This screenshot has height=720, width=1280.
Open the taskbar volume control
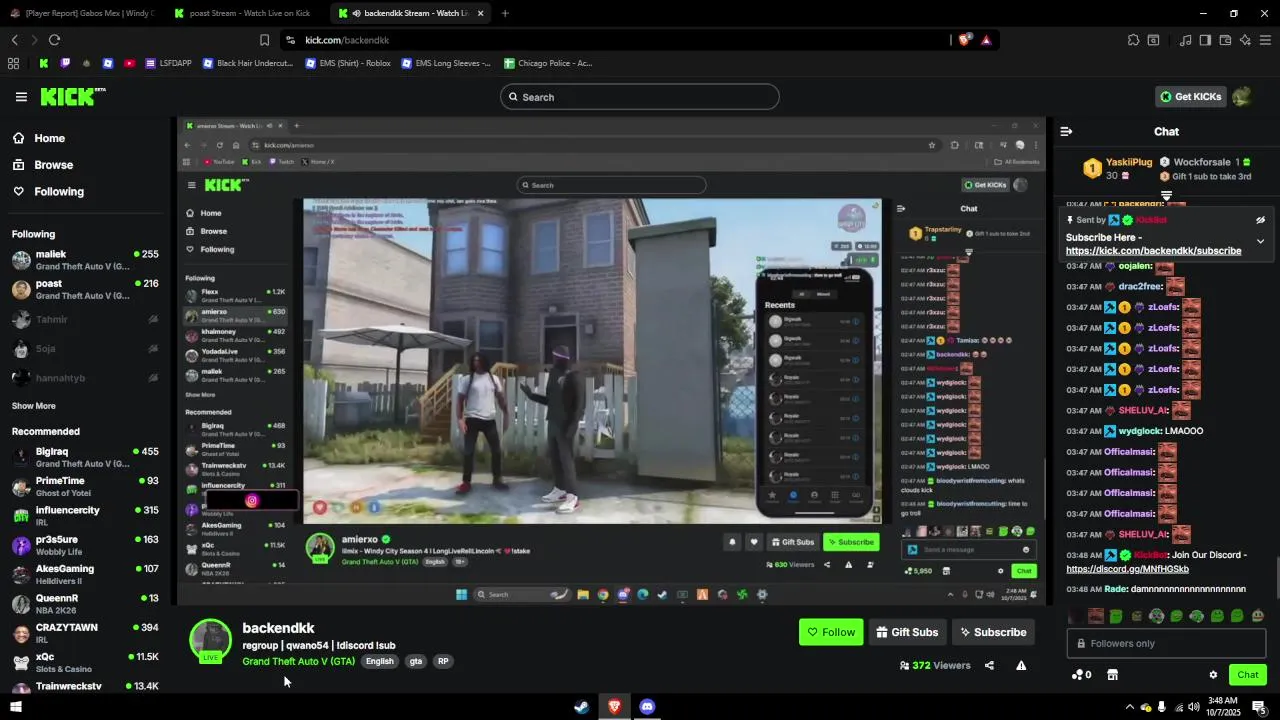click(x=1193, y=707)
